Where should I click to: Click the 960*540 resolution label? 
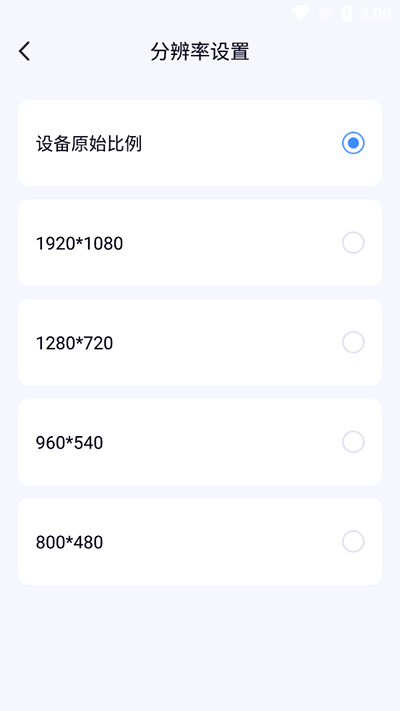69,443
